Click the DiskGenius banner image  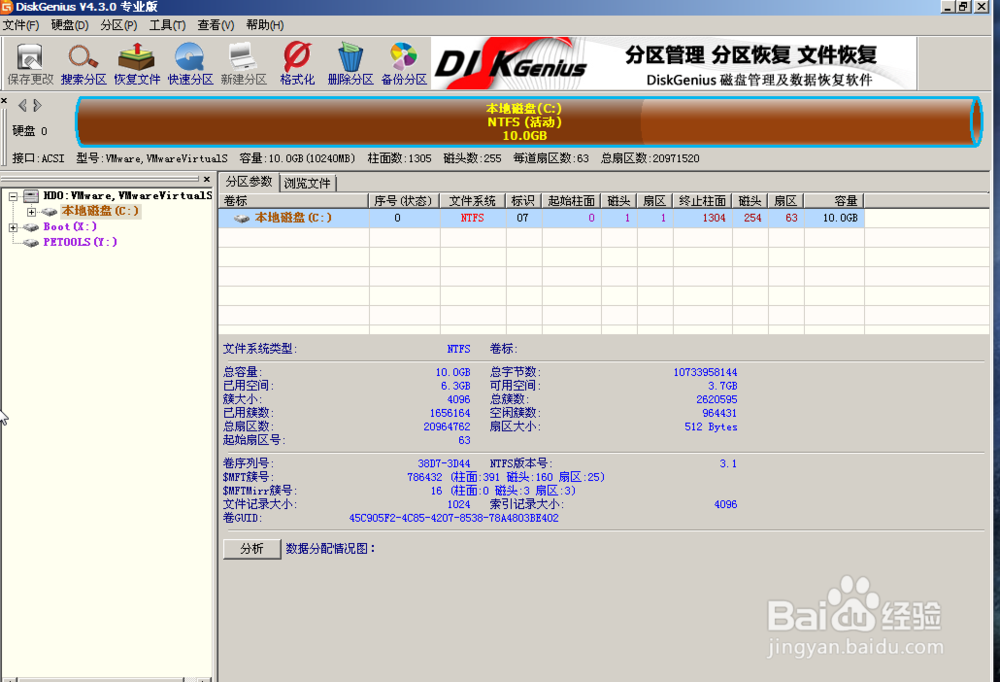674,63
